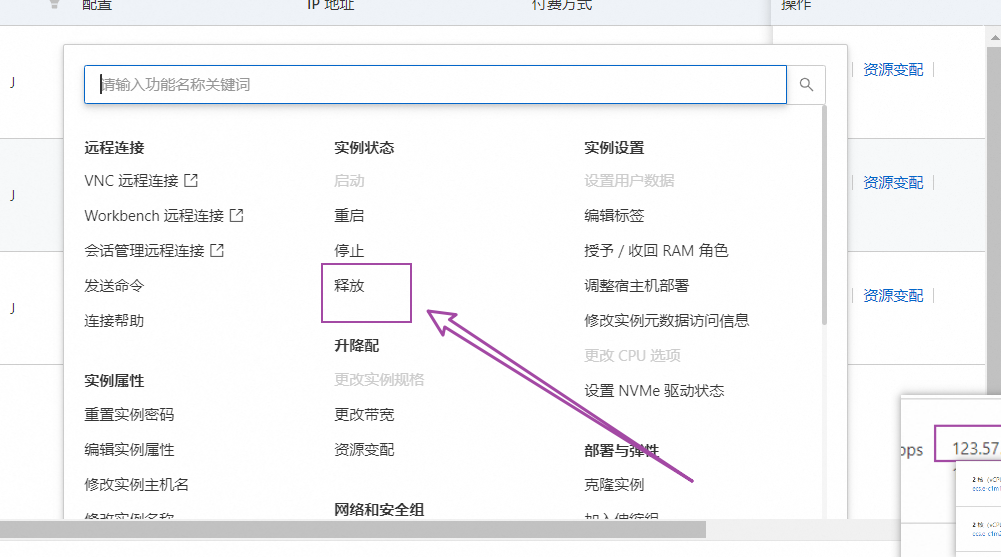
Task: Select 设置 NVMe 驱动状态
Action: pos(654,390)
